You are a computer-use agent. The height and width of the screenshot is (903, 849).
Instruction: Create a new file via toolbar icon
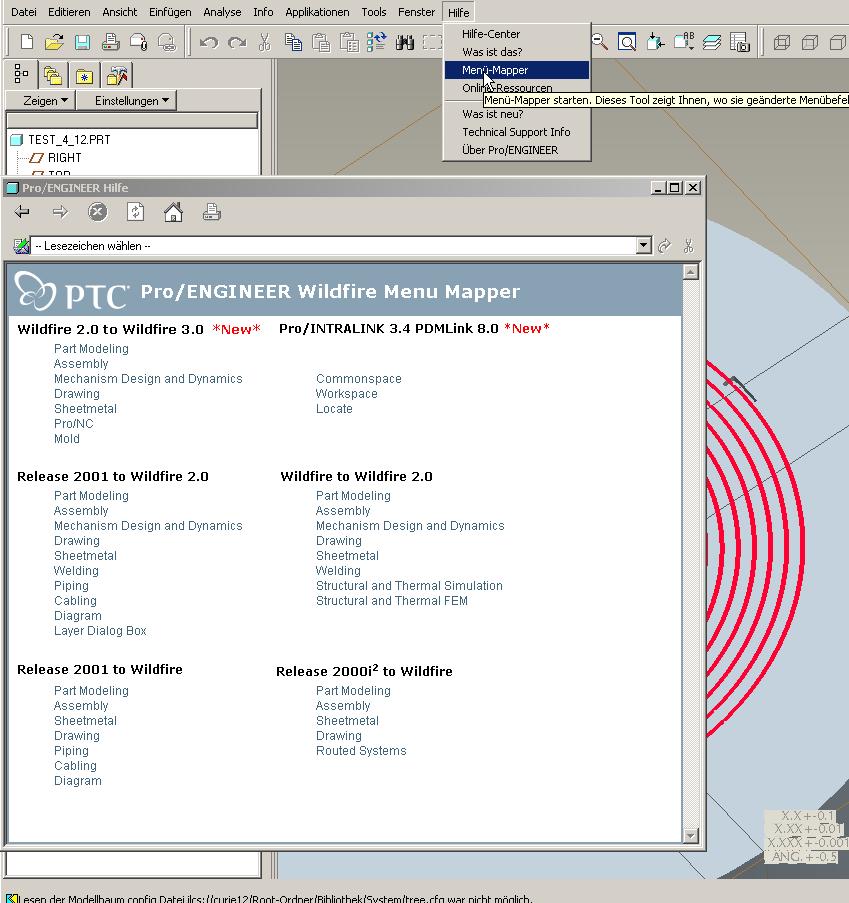(26, 42)
